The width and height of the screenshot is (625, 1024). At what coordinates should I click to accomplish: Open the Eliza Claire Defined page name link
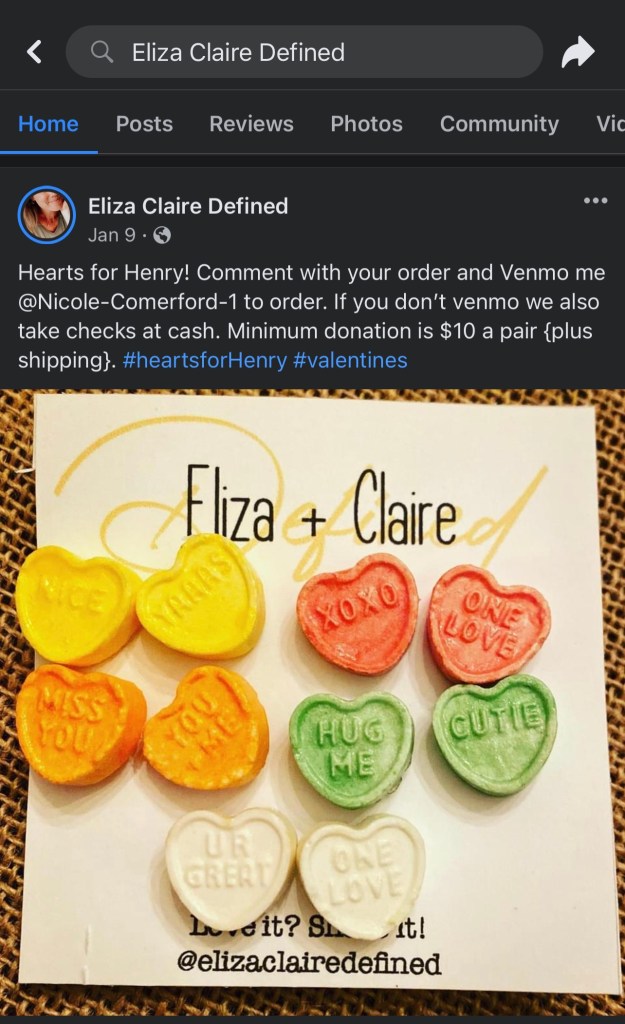pyautogui.click(x=188, y=206)
